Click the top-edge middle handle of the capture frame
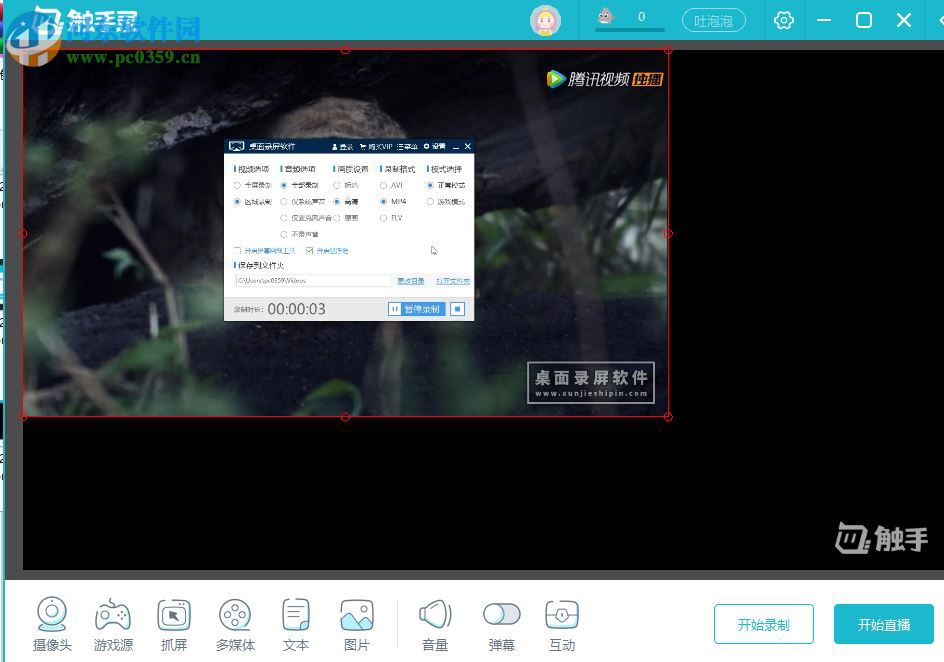This screenshot has height=662, width=944. (x=346, y=50)
